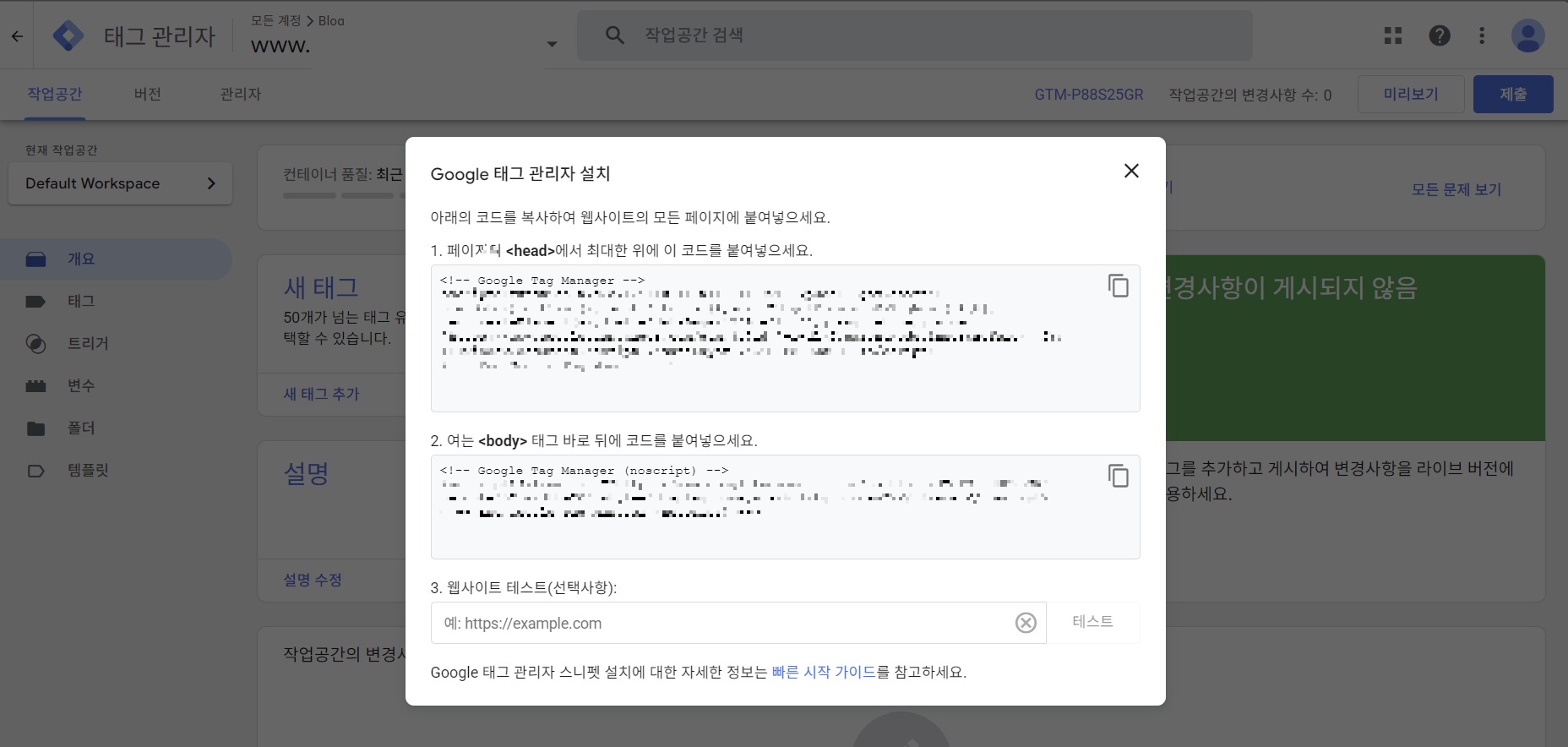Focus the 작업공간 검색 search field
The image size is (1568, 747).
point(915,35)
